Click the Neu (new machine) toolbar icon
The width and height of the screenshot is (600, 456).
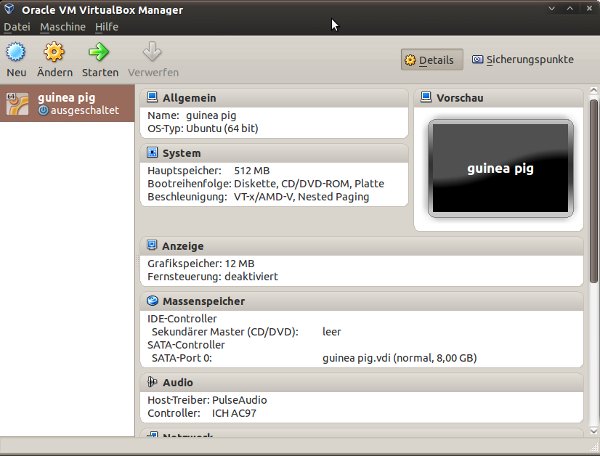click(16, 52)
